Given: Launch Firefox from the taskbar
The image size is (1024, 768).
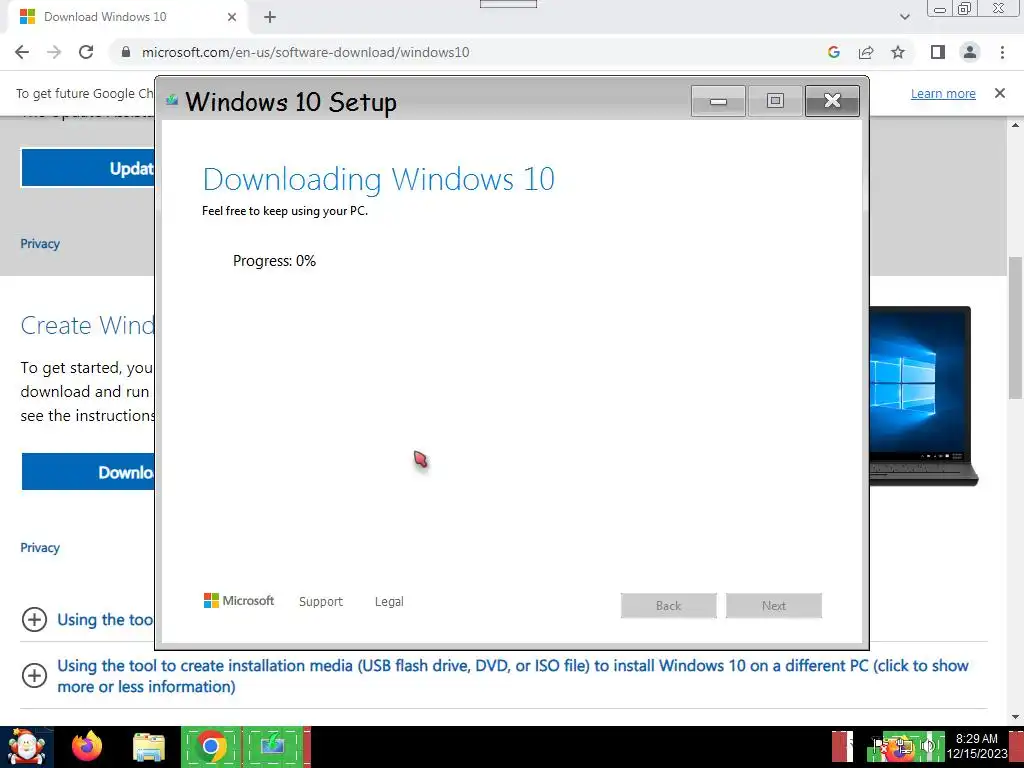Looking at the screenshot, I should click(x=87, y=746).
